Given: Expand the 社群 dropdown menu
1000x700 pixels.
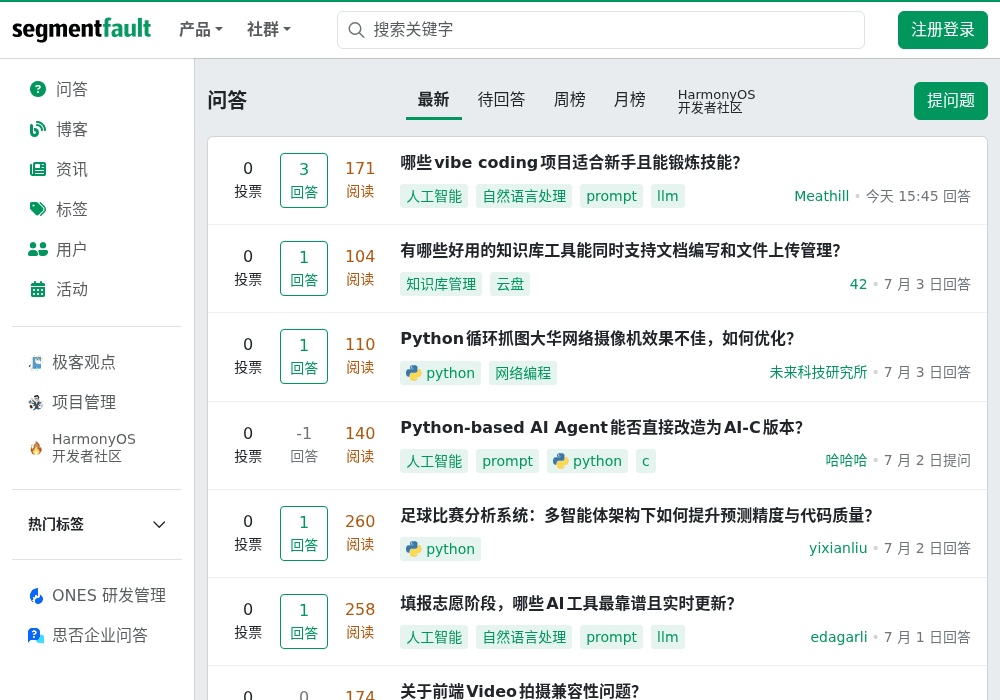Looking at the screenshot, I should [x=268, y=29].
